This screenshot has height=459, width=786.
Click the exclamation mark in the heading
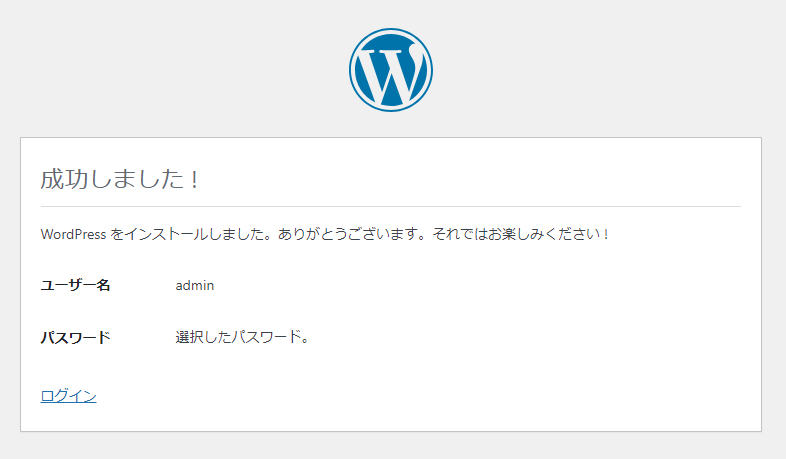(x=194, y=180)
